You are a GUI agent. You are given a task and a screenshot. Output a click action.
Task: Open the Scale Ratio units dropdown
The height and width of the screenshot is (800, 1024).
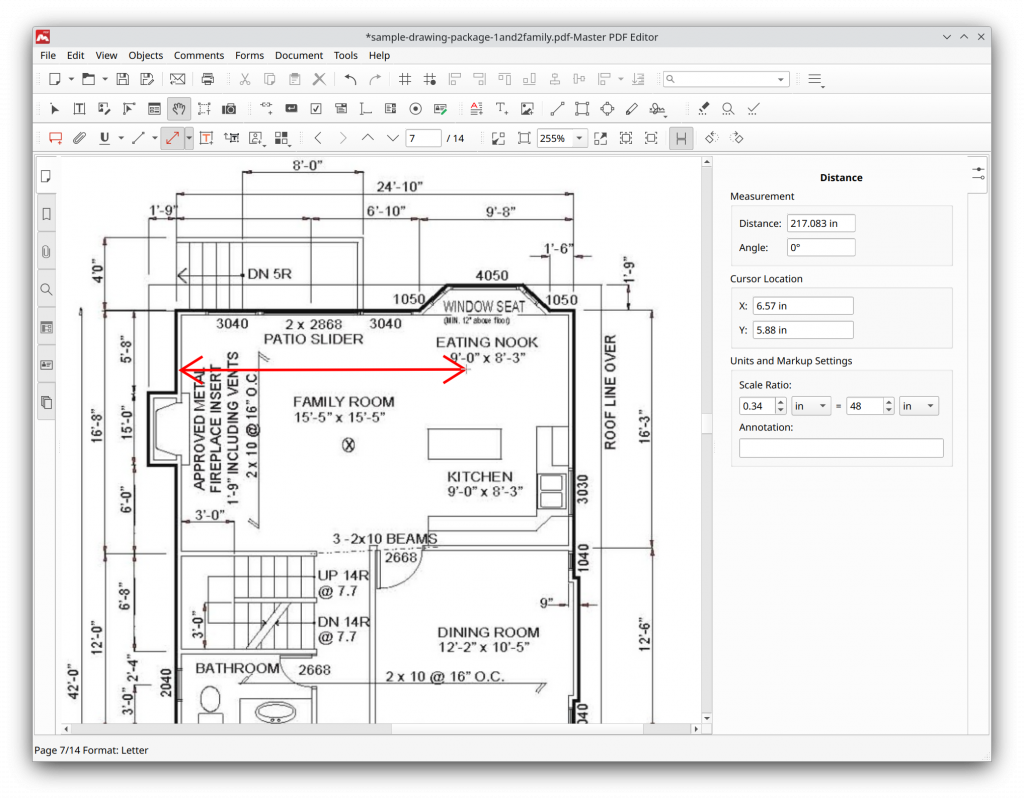point(811,405)
